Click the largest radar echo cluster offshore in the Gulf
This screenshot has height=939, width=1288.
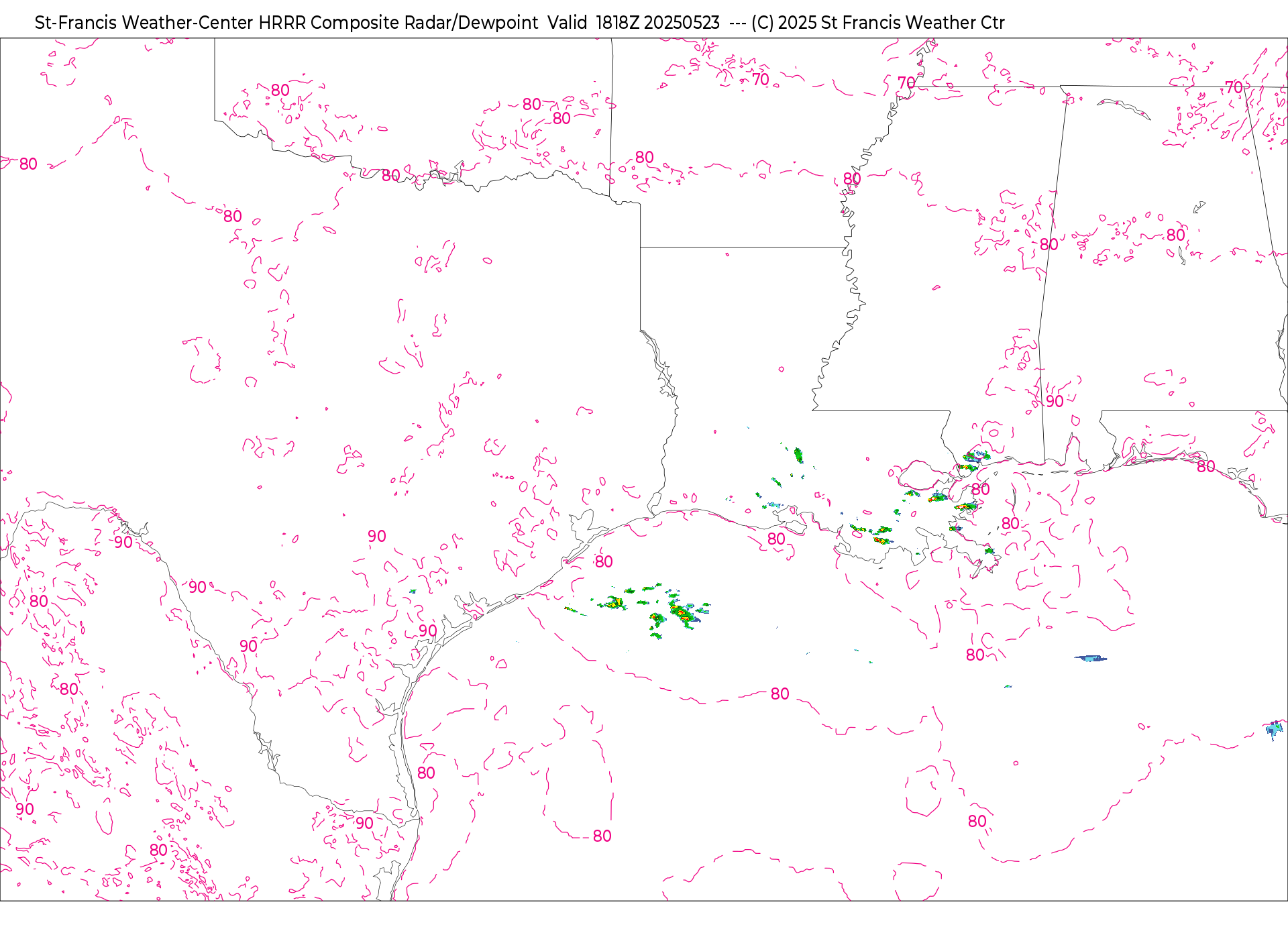(x=686, y=612)
